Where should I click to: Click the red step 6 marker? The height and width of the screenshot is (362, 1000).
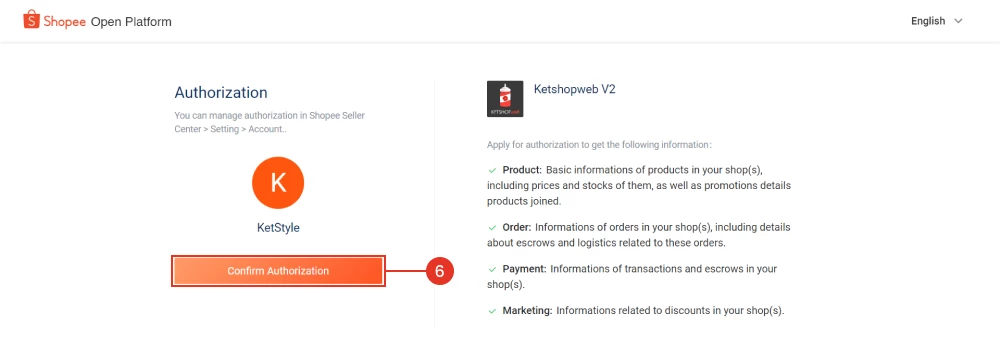pyautogui.click(x=439, y=271)
